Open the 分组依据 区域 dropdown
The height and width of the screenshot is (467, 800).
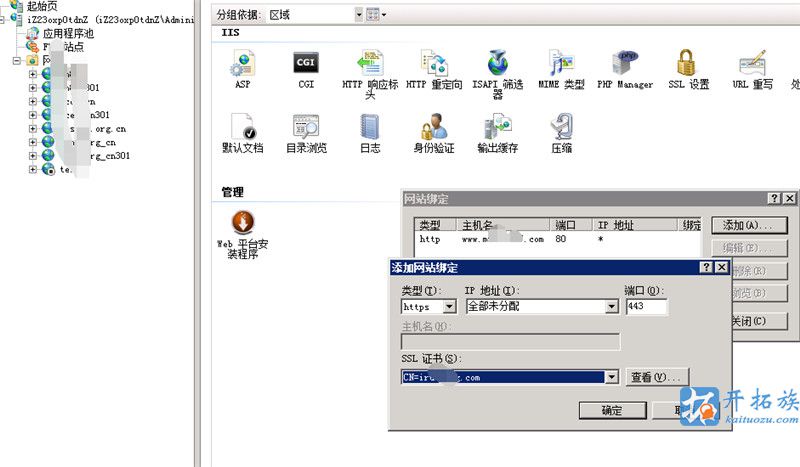pyautogui.click(x=359, y=15)
